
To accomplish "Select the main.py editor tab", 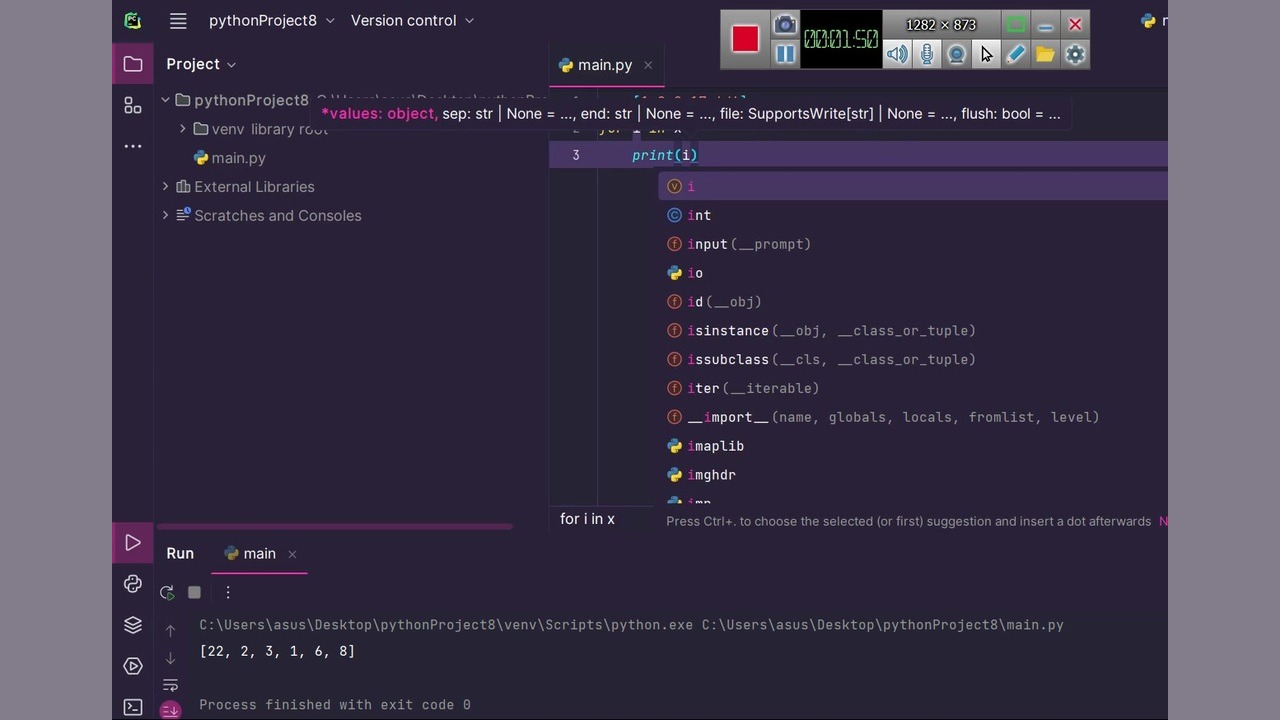I will point(604,65).
